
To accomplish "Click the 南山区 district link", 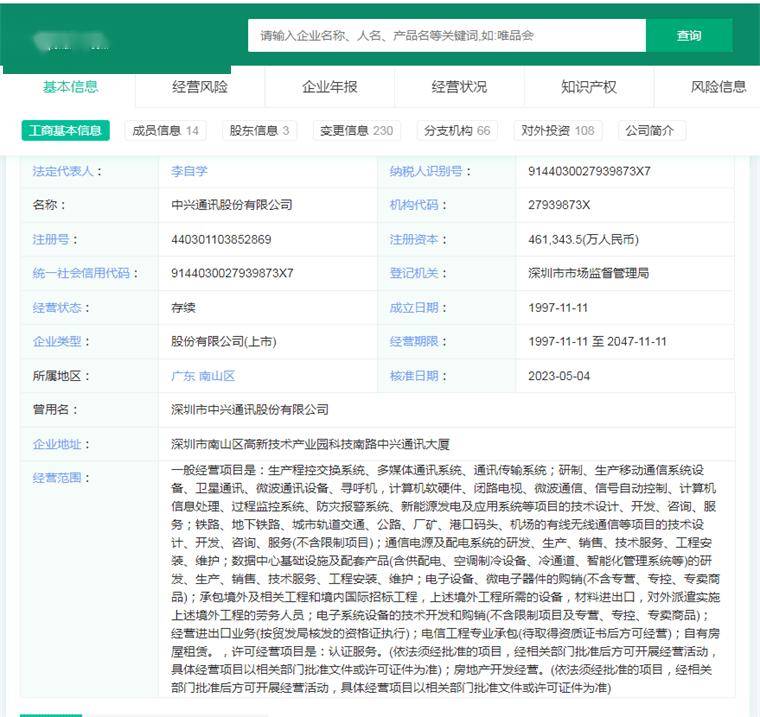I will [217, 376].
